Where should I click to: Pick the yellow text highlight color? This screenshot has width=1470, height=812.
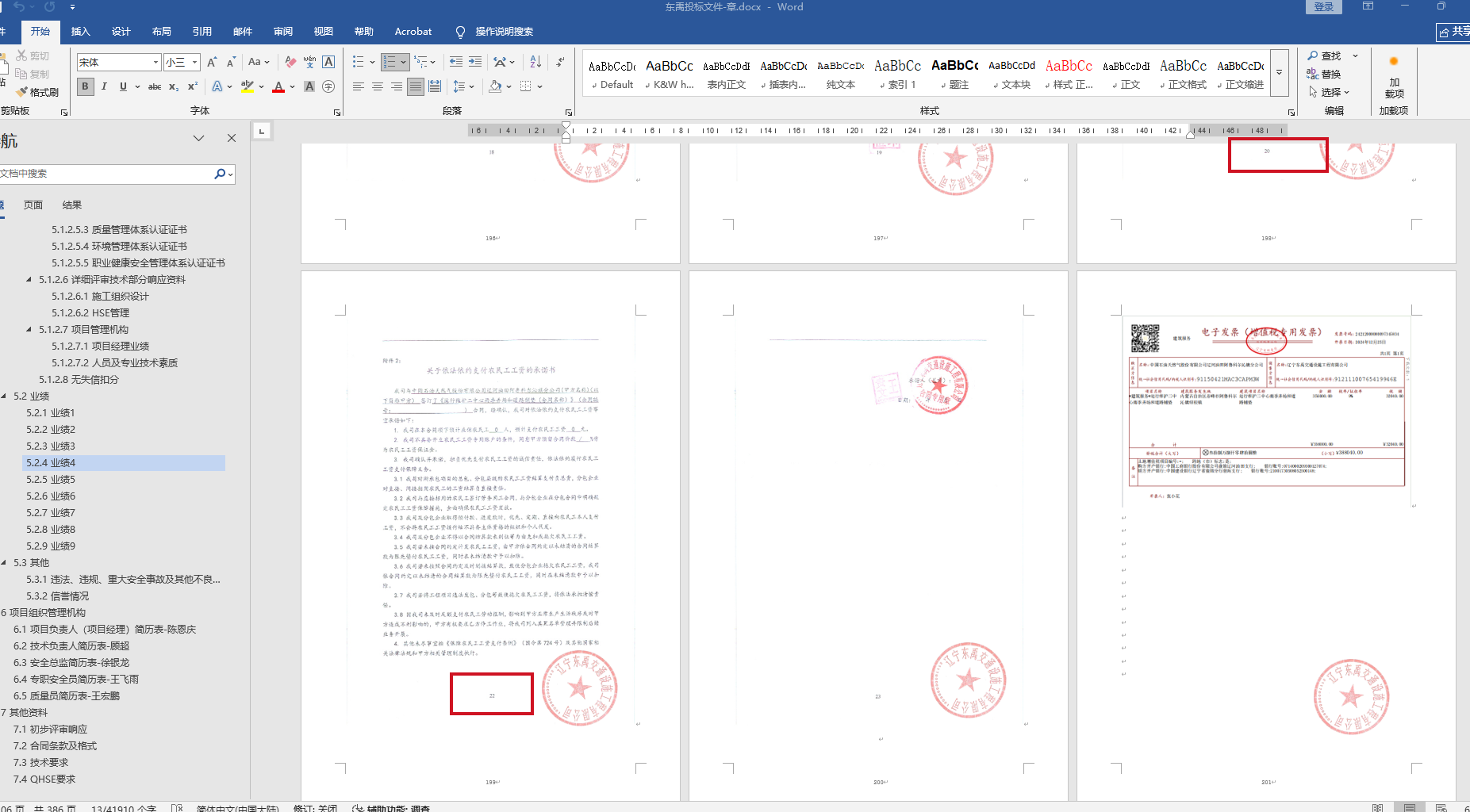pyautogui.click(x=248, y=86)
